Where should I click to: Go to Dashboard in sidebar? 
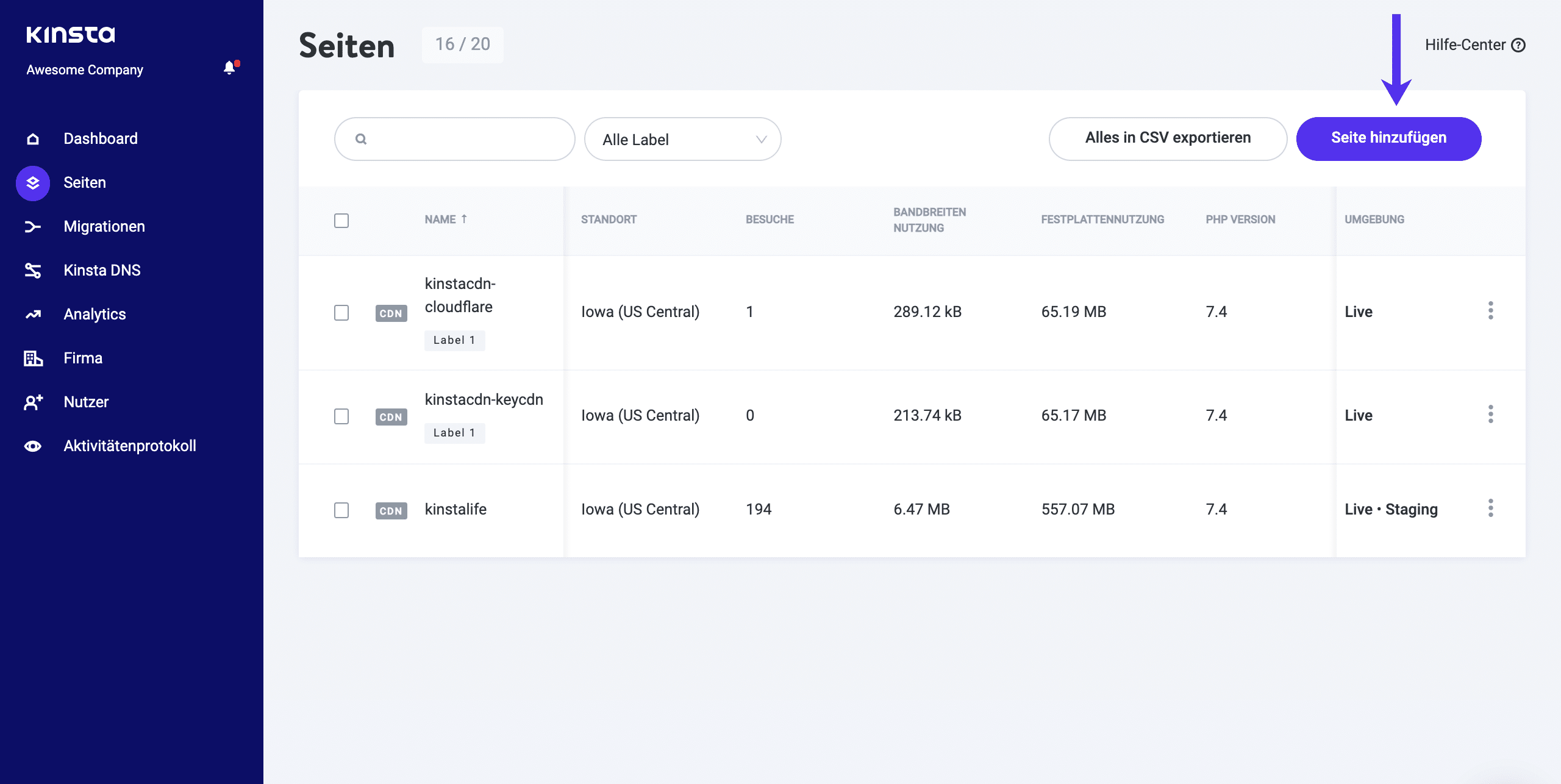click(101, 139)
